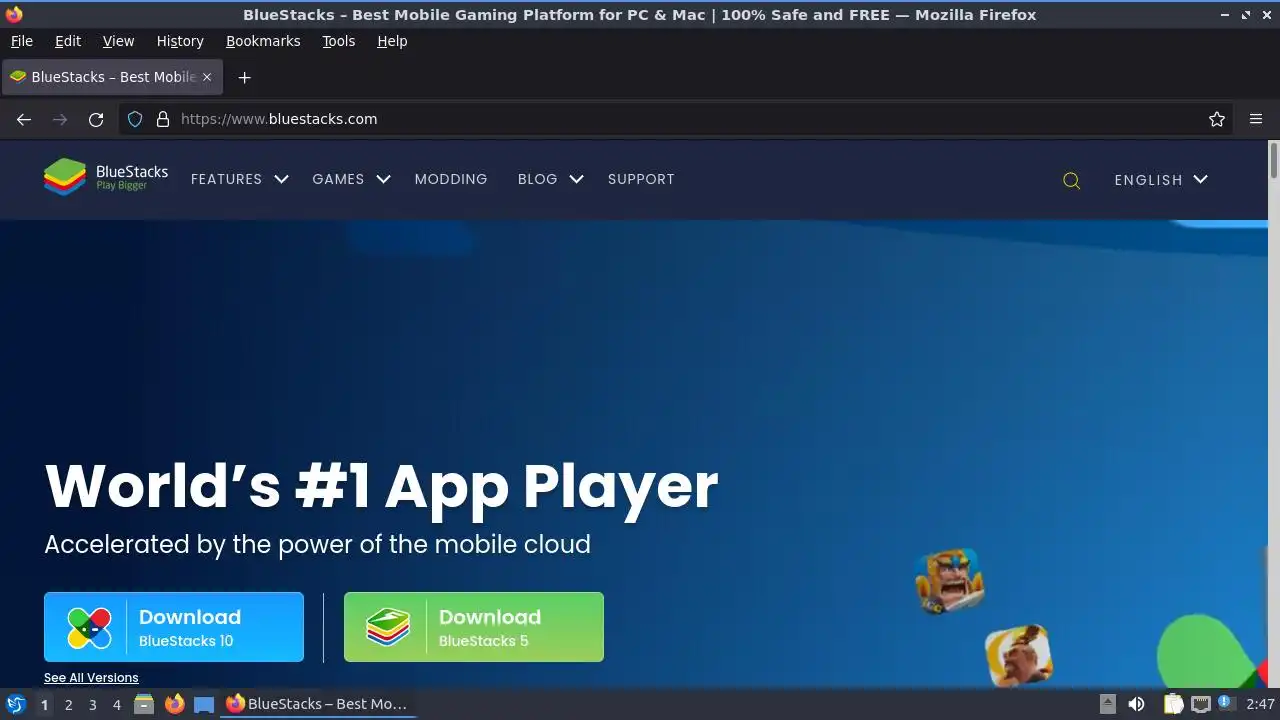The height and width of the screenshot is (720, 1280).
Task: Open the Tools menu
Action: [x=338, y=41]
